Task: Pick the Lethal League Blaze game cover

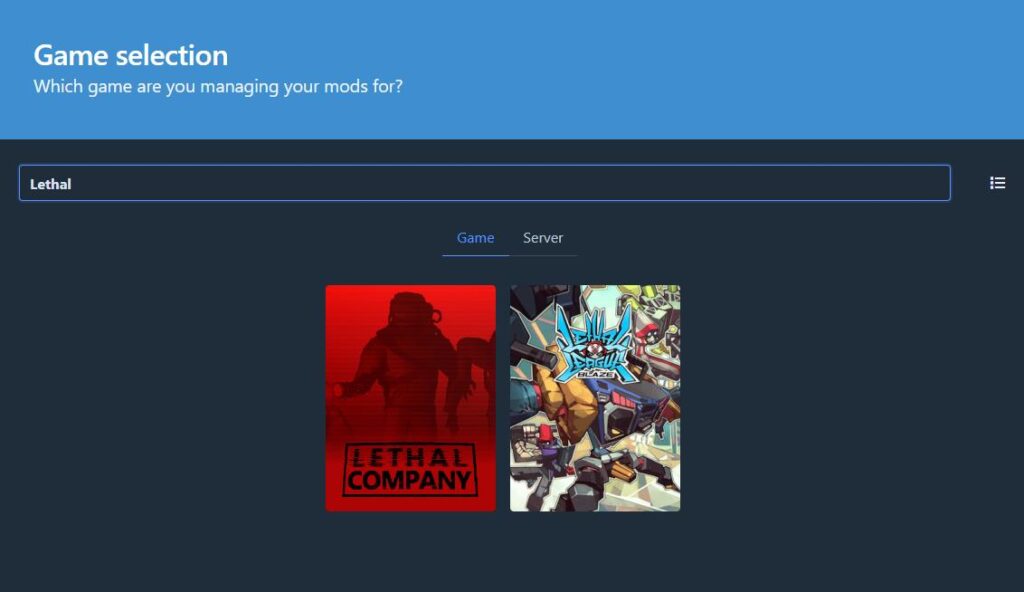Action: coord(595,398)
